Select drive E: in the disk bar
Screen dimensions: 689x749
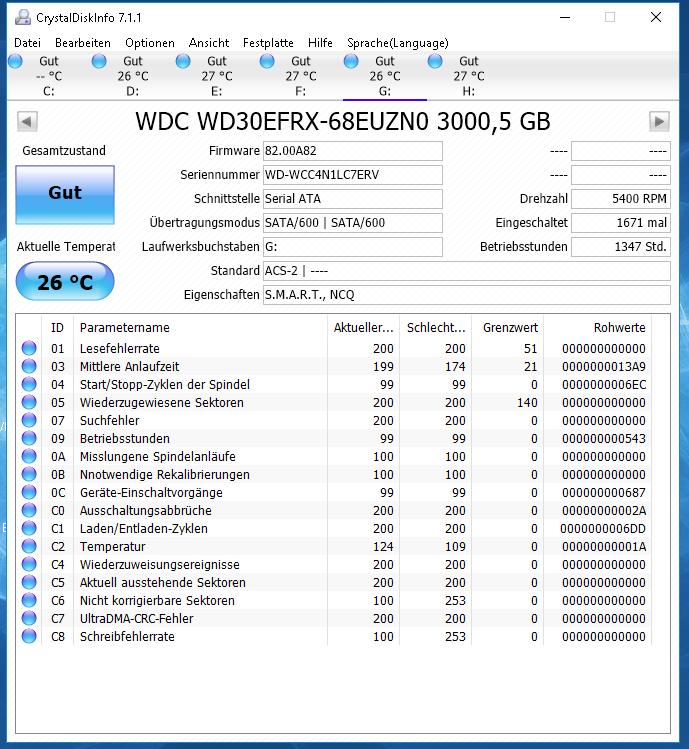pos(217,76)
